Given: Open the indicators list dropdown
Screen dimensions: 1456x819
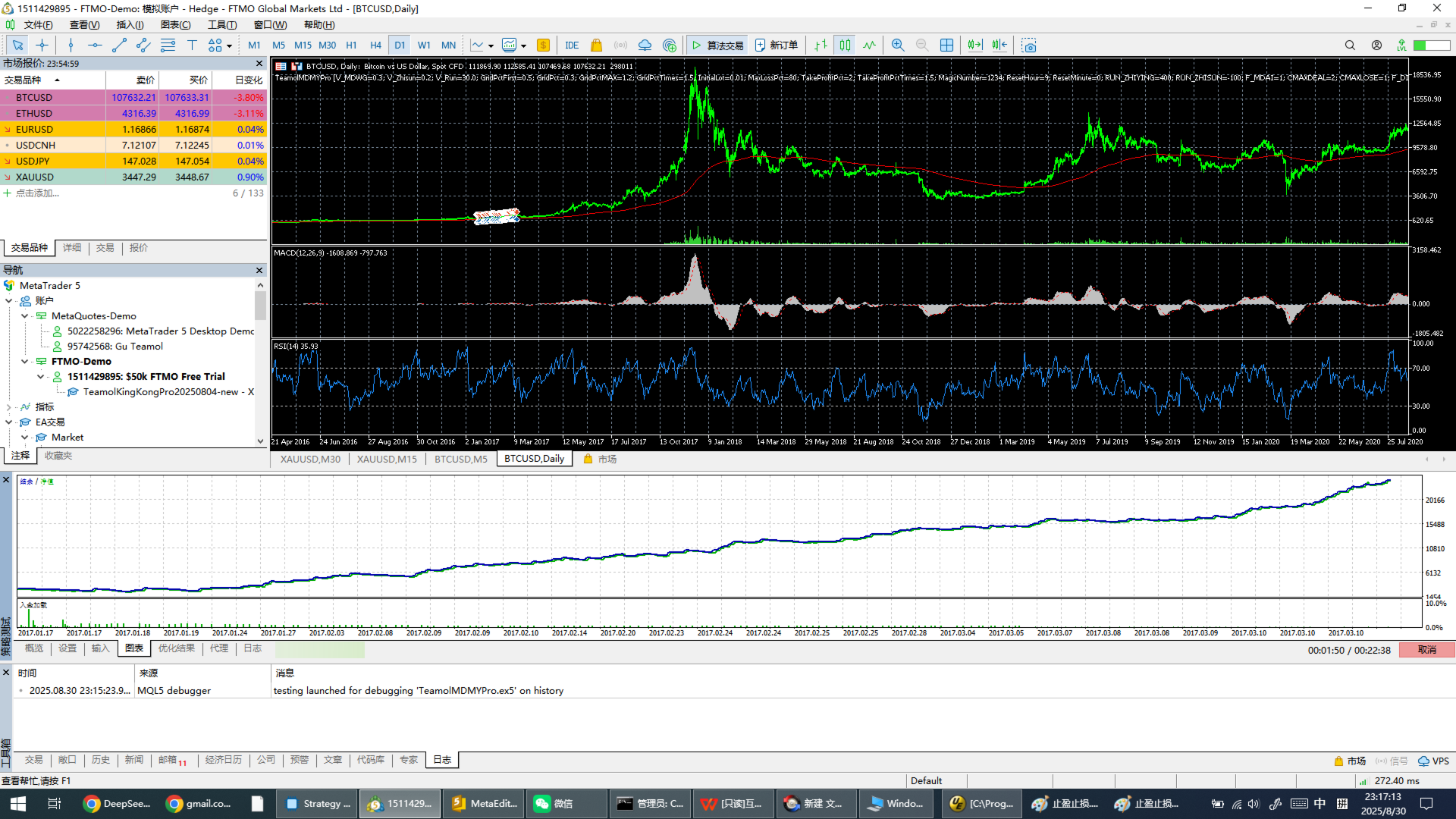Looking at the screenshot, I should pyautogui.click(x=491, y=46).
